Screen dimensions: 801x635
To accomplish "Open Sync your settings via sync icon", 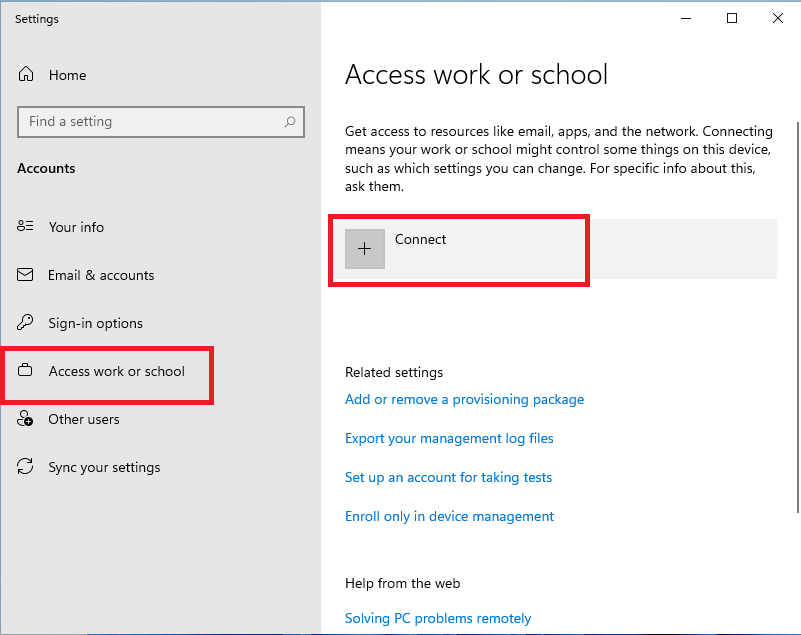I will pos(27,467).
